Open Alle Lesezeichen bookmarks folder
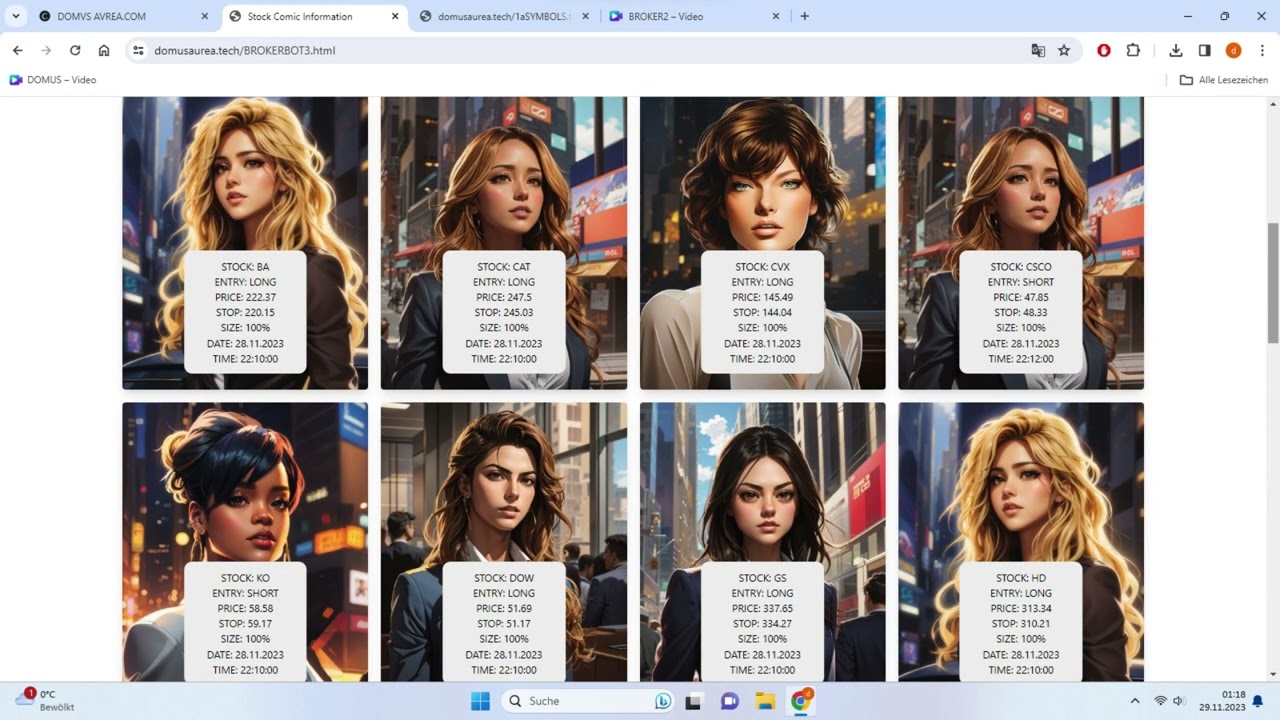Screen dimensions: 1280x720 point(1224,80)
